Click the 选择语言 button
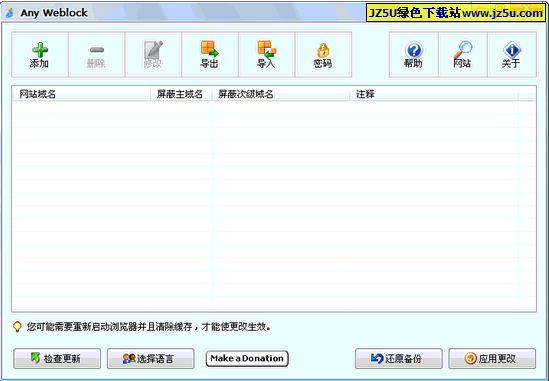Image resolution: width=549 pixels, height=381 pixels. [151, 358]
